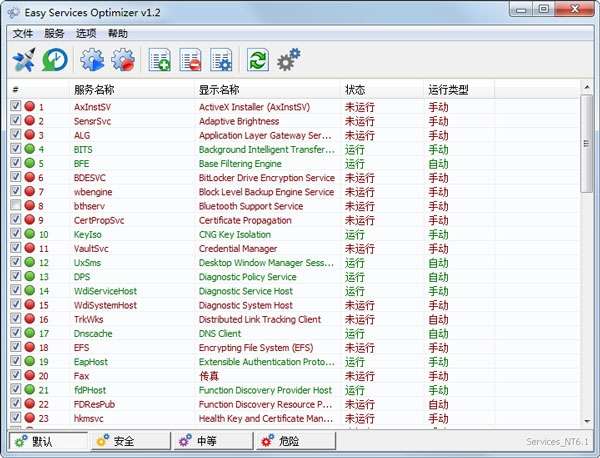
Task: Click the application icon in title bar
Action: [13, 13]
